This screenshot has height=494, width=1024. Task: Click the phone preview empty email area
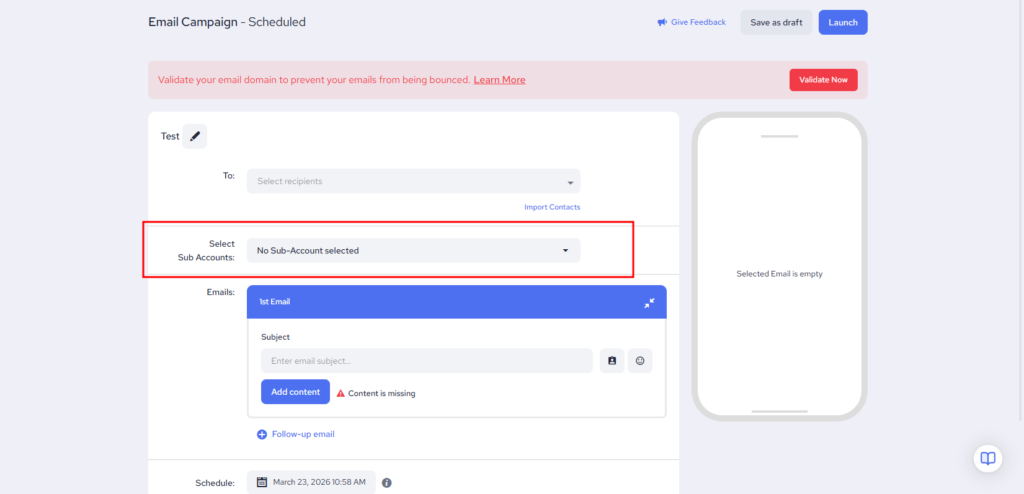pyautogui.click(x=779, y=273)
